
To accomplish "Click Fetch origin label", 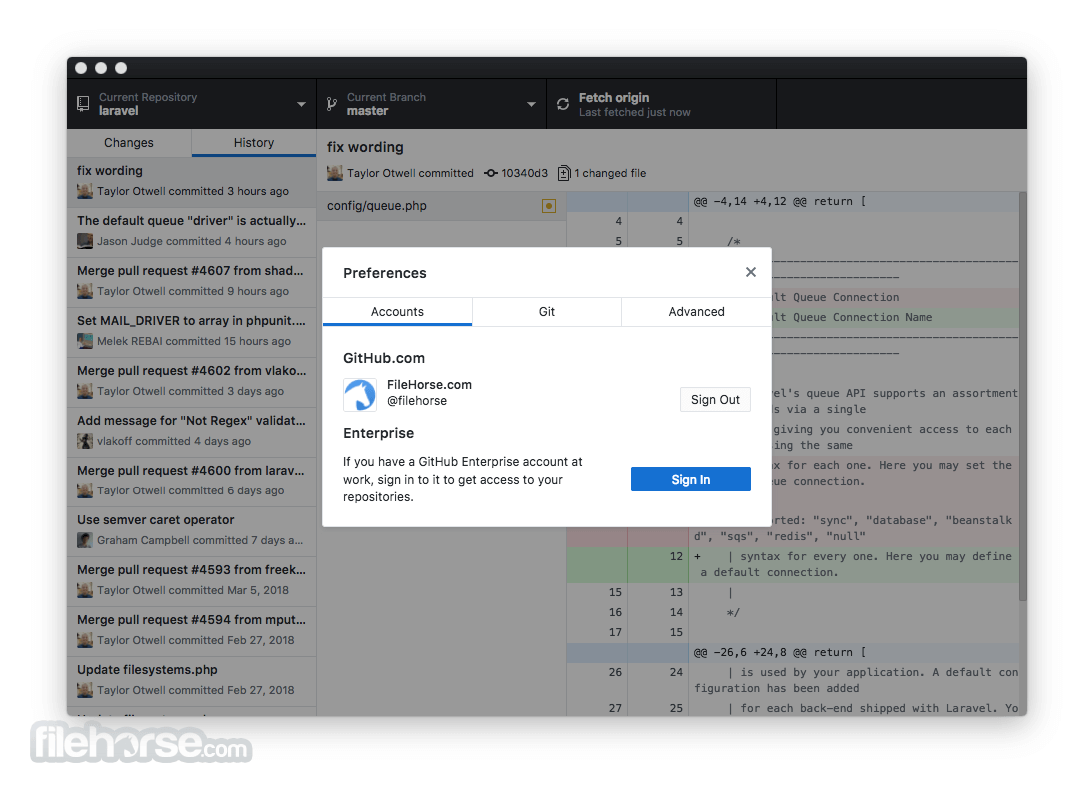I will click(x=613, y=97).
